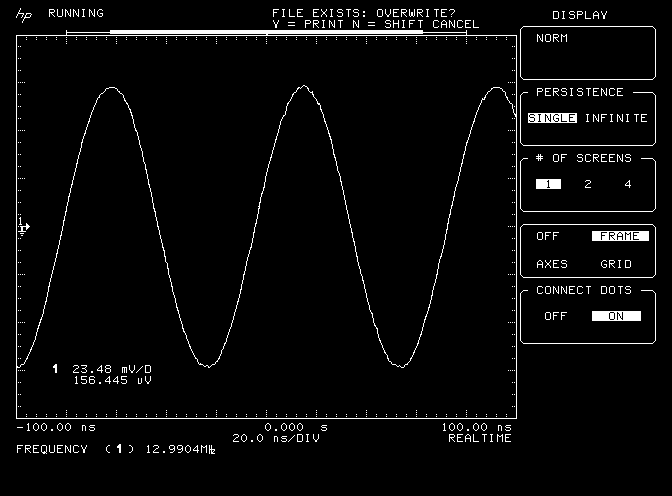This screenshot has width=672, height=496.
Task: Click the 23.48 mV/D channel sensitivity readout
Action: [110, 369]
